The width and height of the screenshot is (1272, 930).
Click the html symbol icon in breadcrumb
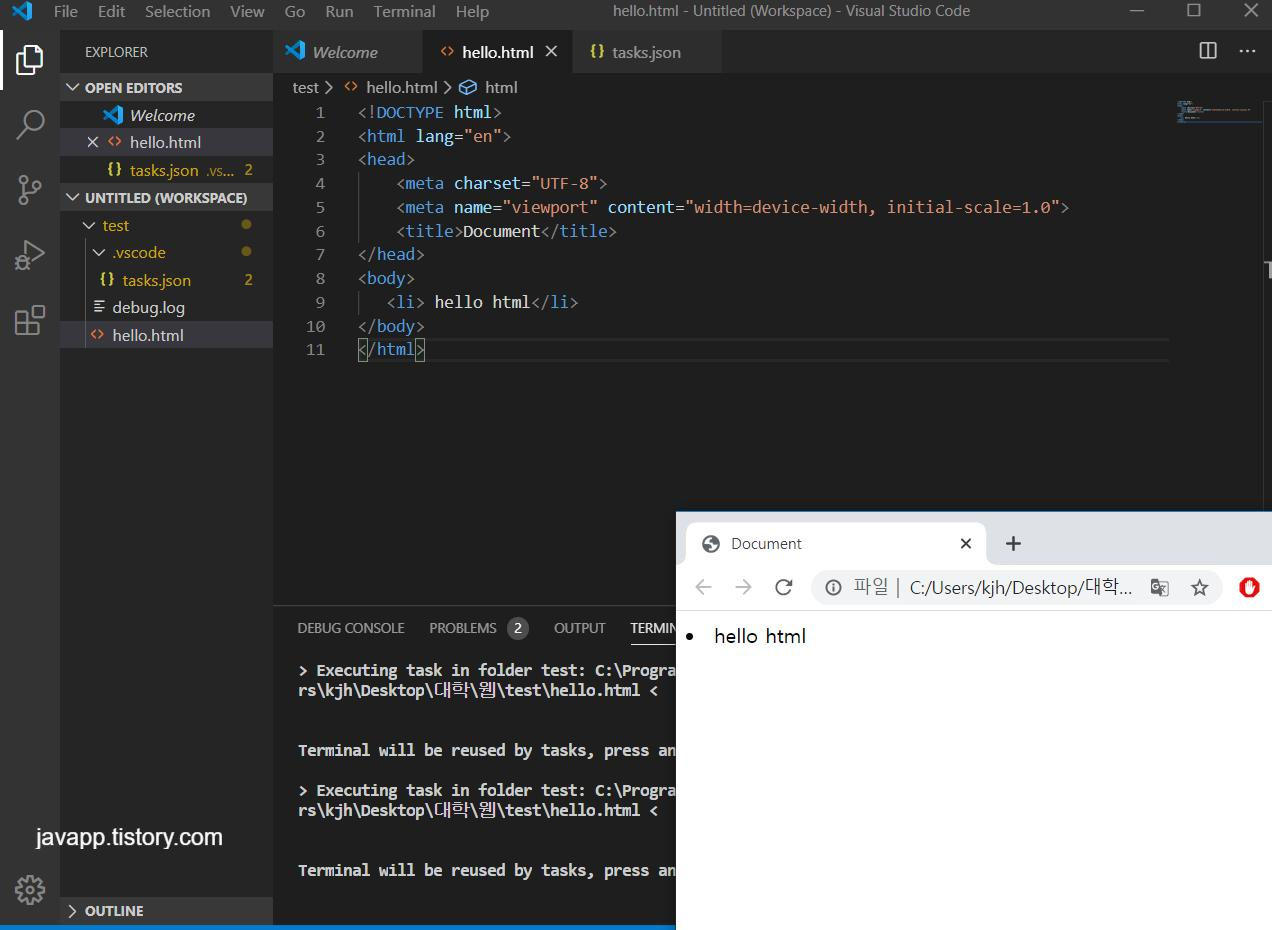(x=467, y=87)
